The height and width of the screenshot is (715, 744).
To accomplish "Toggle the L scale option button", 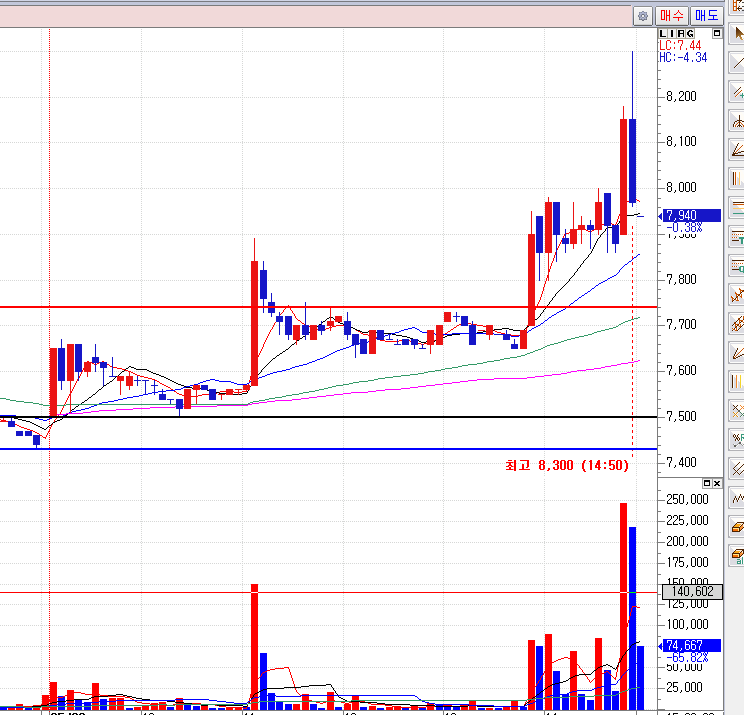I will [x=663, y=34].
